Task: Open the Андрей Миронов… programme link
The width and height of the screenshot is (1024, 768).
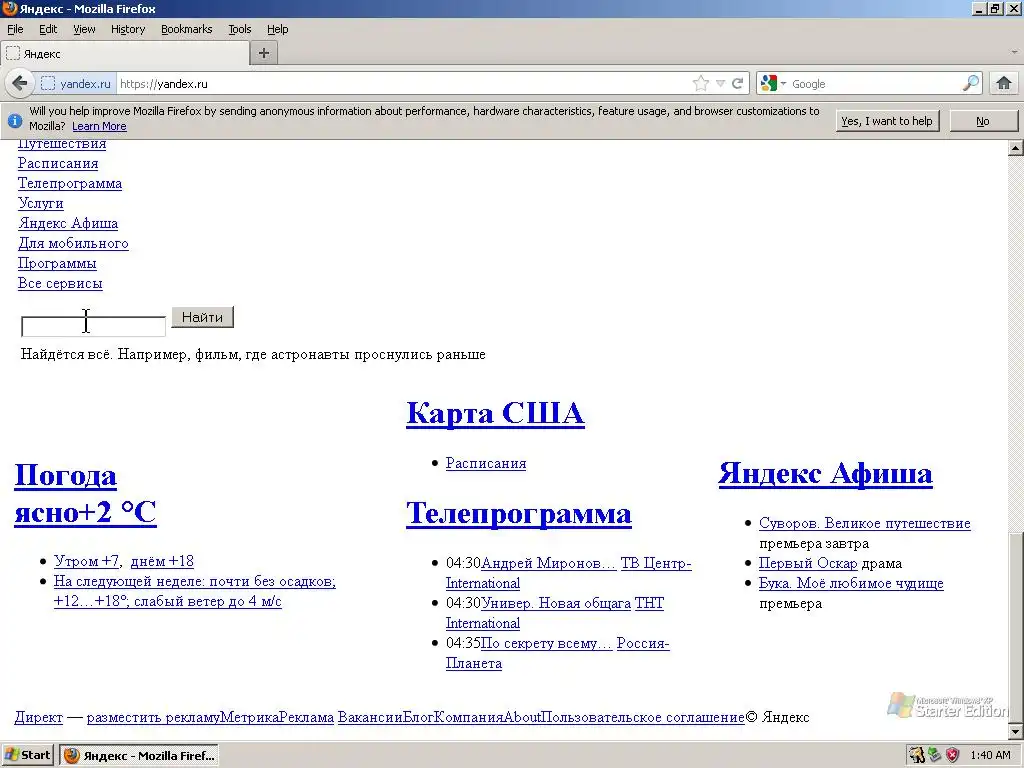Action: 549,563
